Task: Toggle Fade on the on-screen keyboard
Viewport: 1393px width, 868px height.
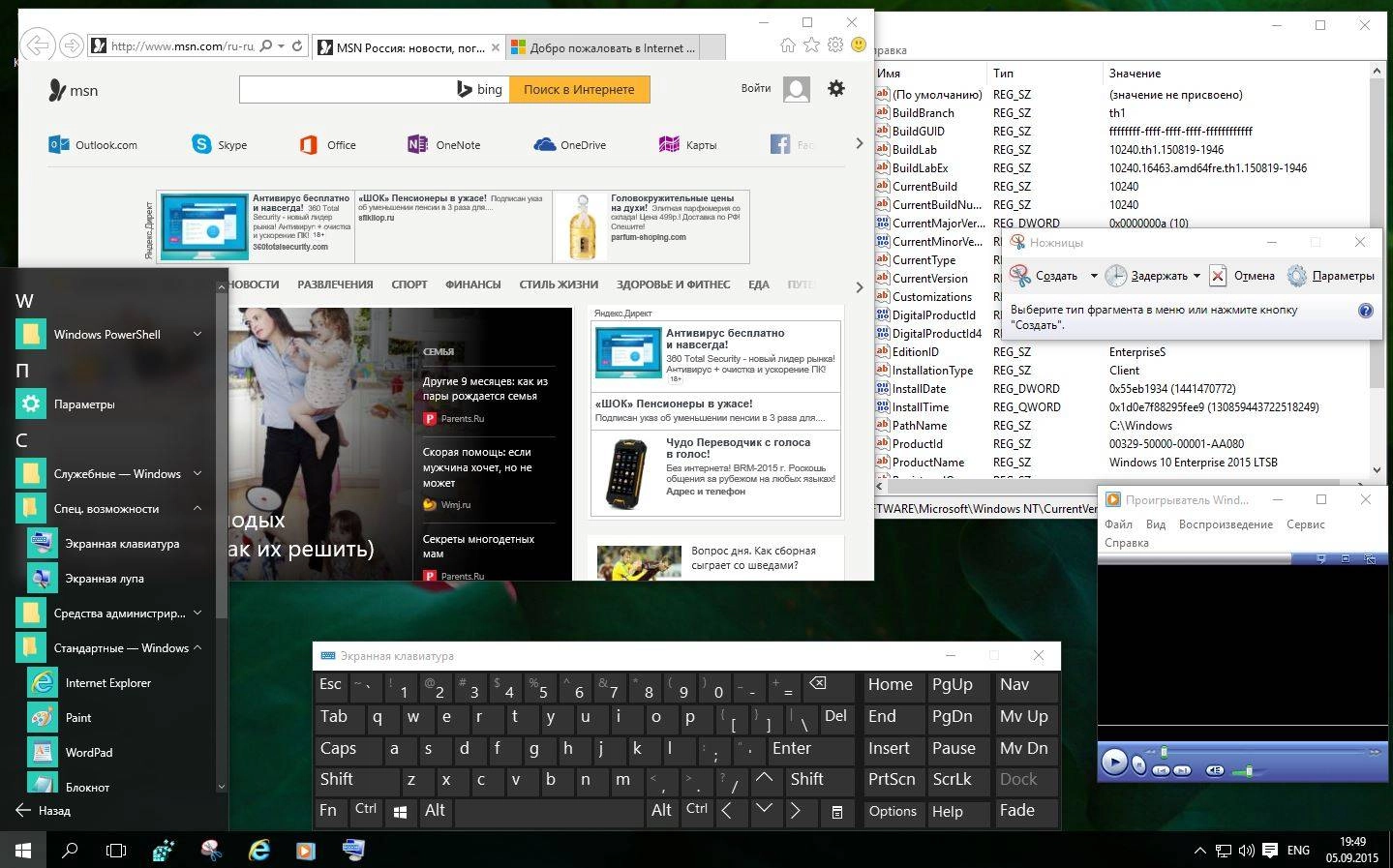Action: point(1027,812)
